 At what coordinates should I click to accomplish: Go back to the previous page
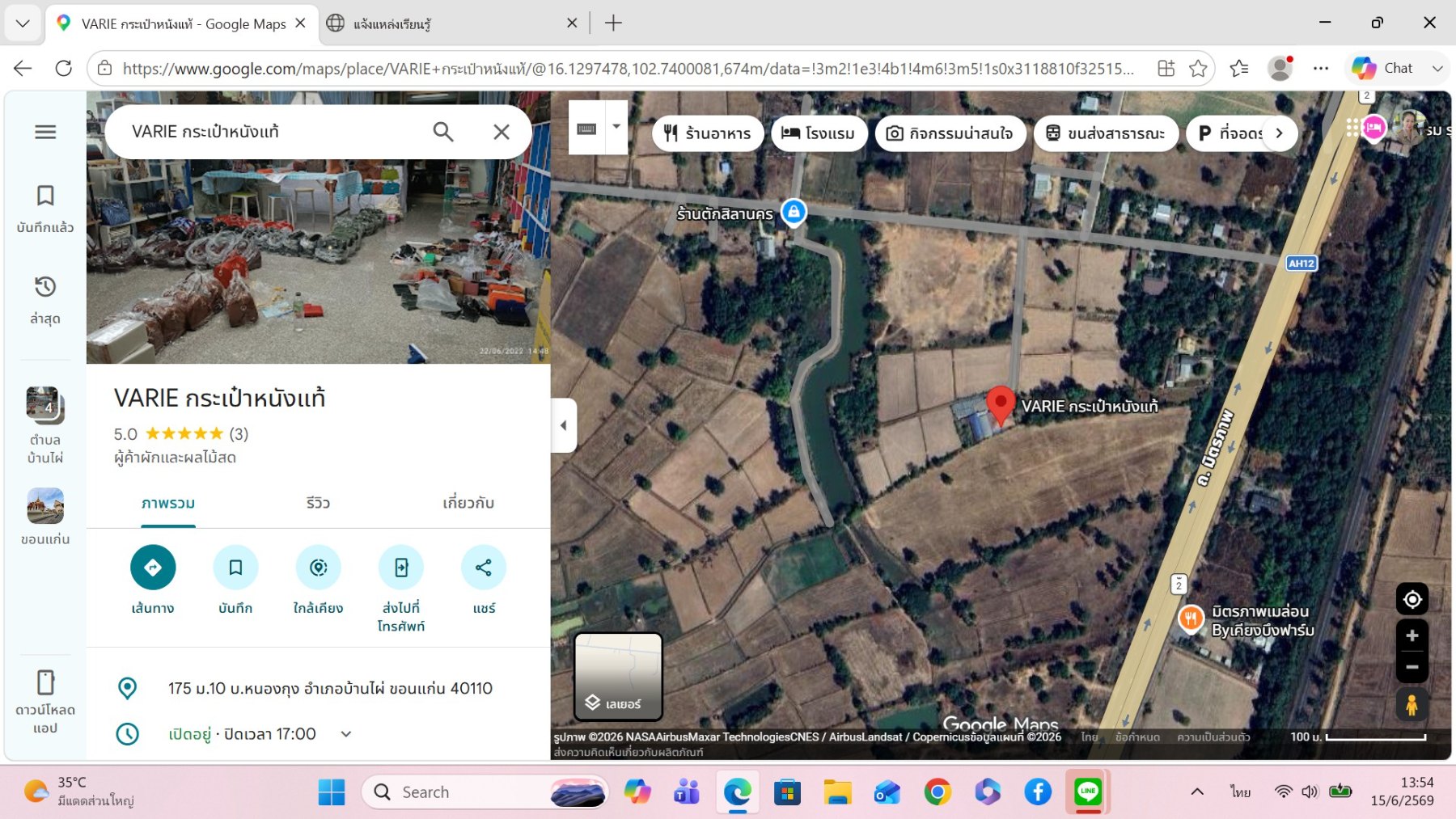coord(23,68)
